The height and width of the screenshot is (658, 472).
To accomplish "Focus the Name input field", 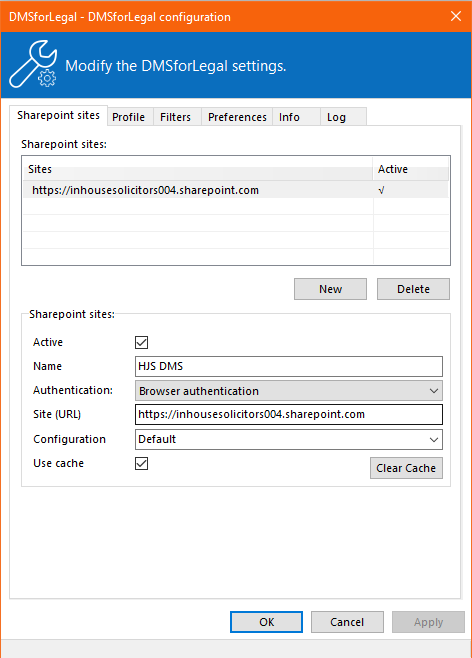I will coord(289,366).
